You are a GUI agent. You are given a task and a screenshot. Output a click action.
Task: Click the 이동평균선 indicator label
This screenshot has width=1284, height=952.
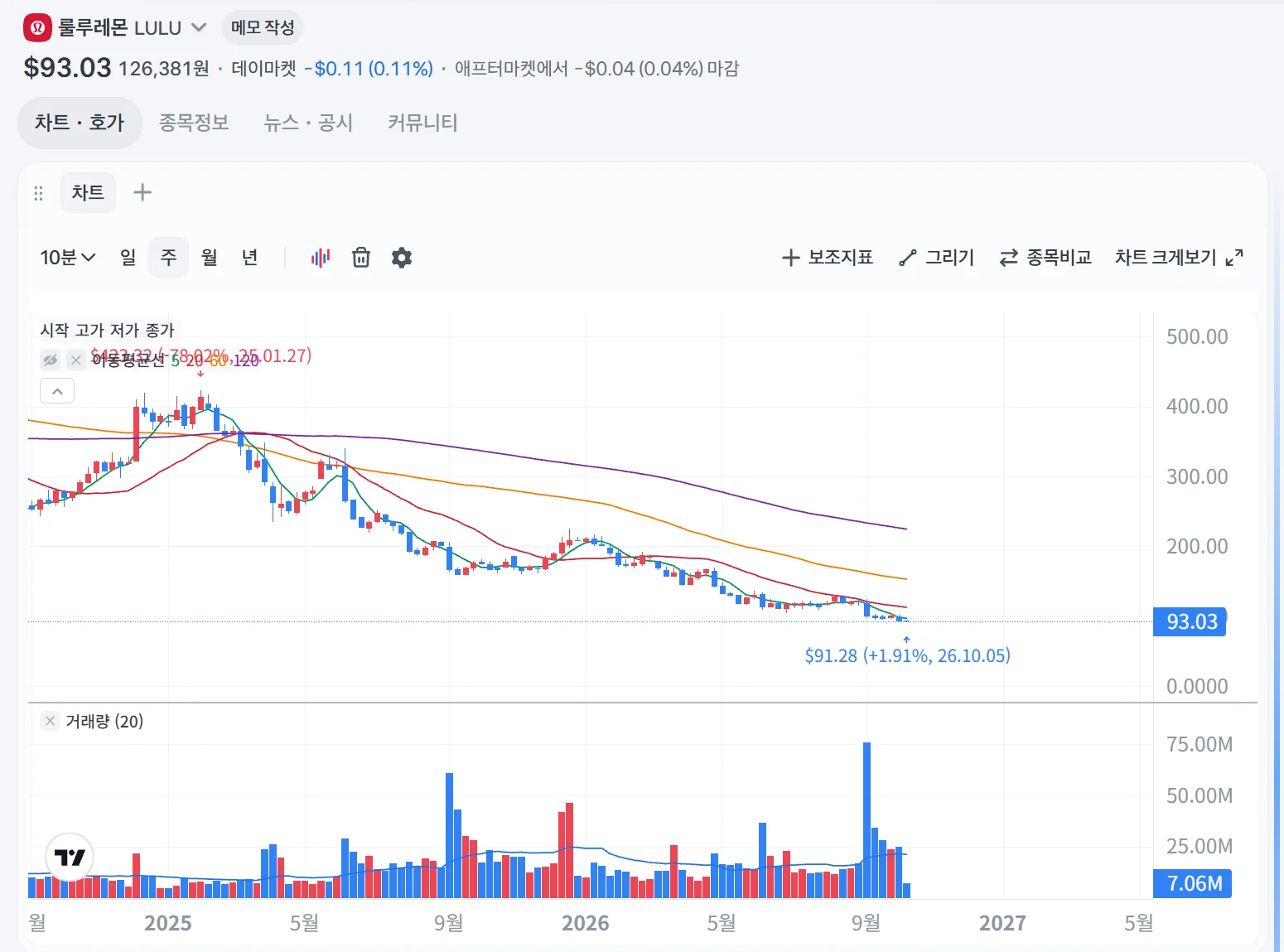128,360
